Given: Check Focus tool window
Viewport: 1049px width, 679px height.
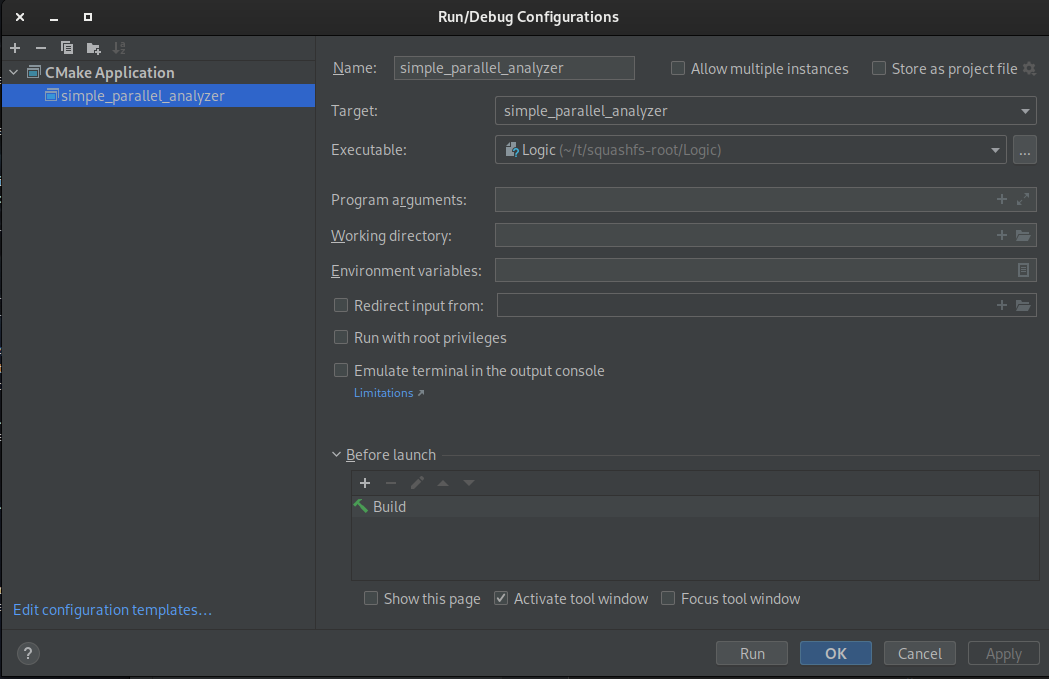Looking at the screenshot, I should click(x=668, y=598).
